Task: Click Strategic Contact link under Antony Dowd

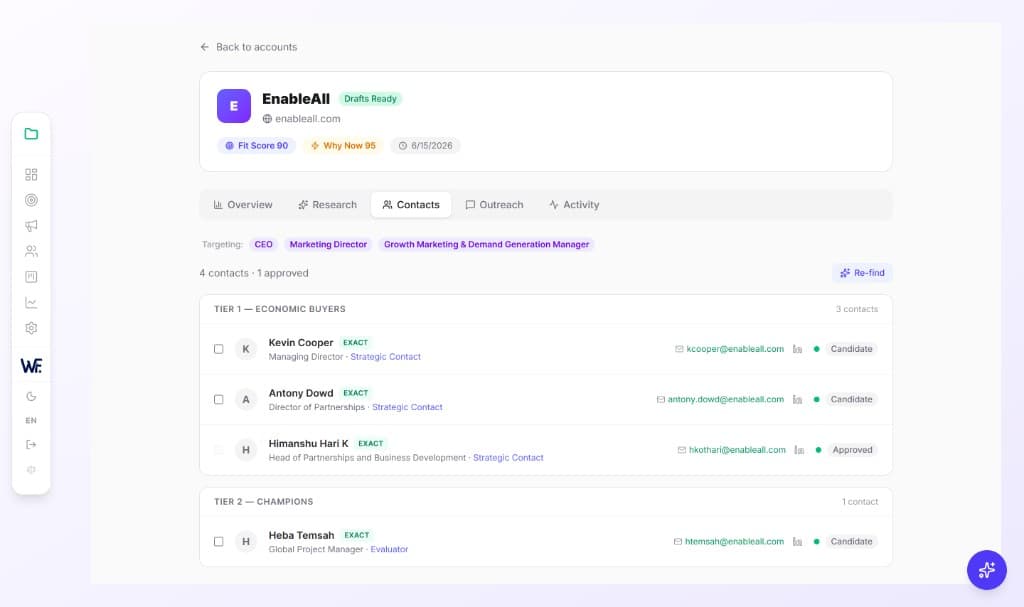Action: [x=407, y=407]
